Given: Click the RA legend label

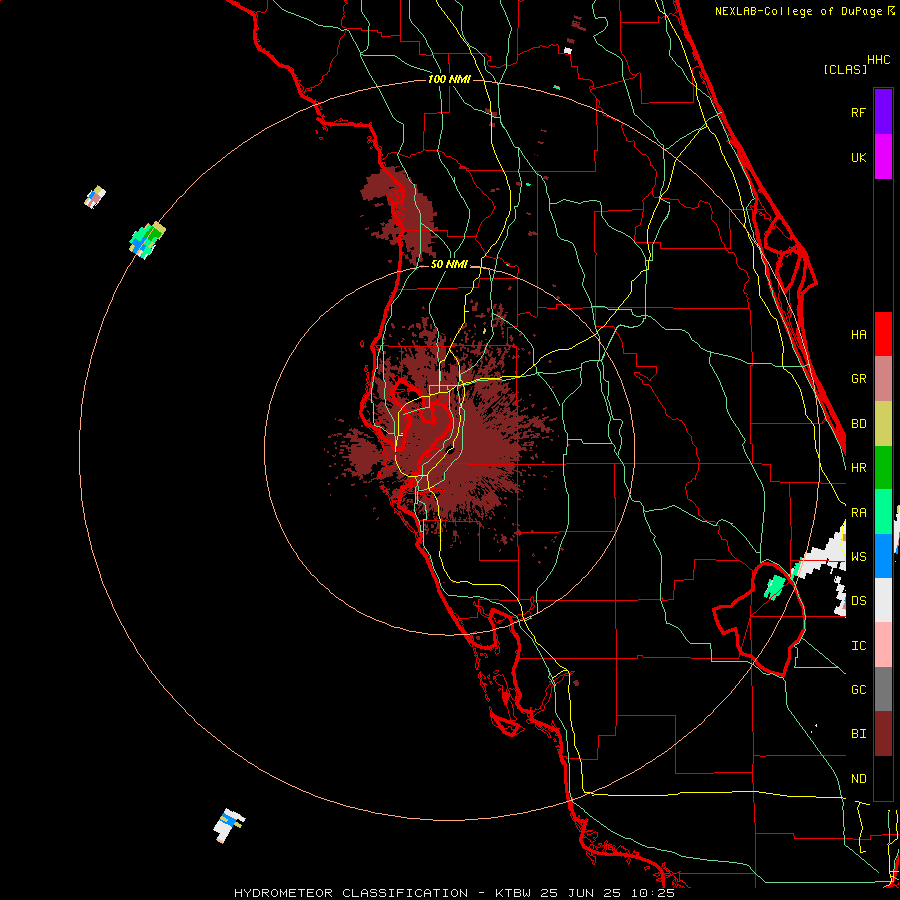Looking at the screenshot, I should [x=859, y=513].
